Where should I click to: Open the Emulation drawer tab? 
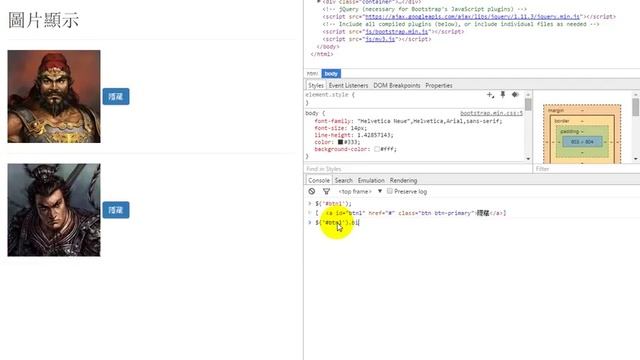[371, 180]
